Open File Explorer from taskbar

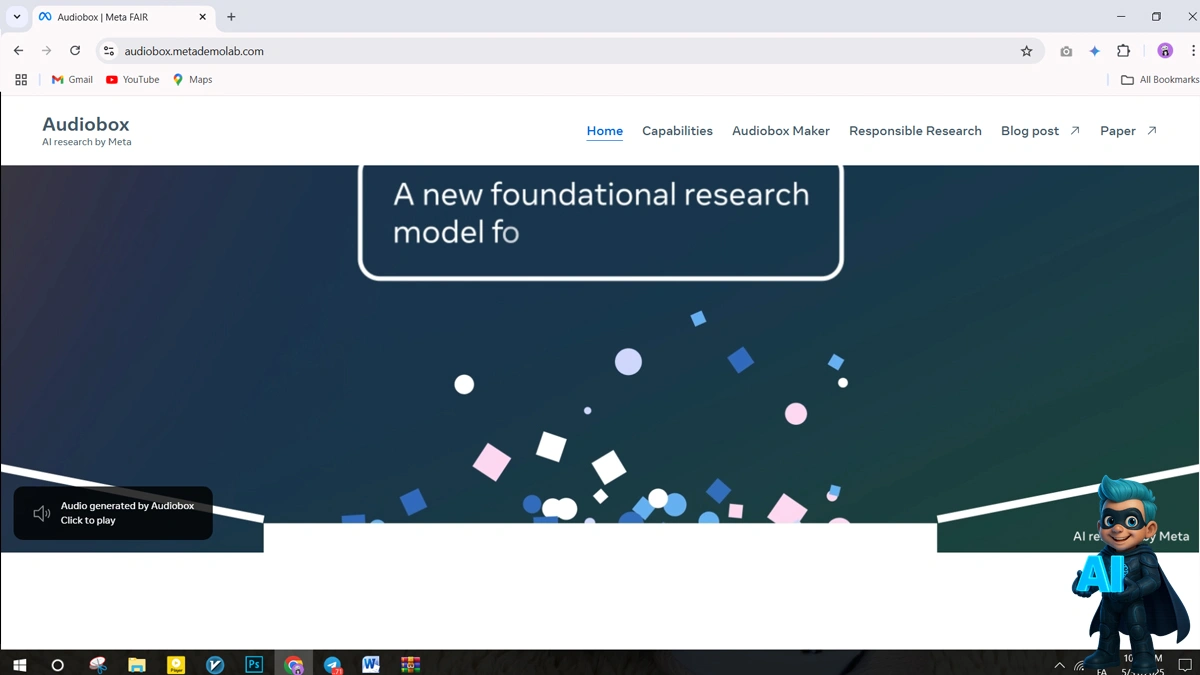pos(137,665)
